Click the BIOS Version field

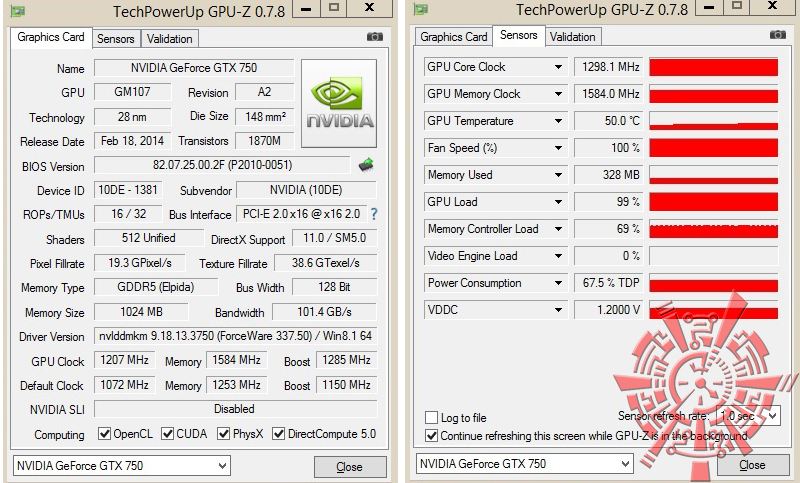coord(222,165)
